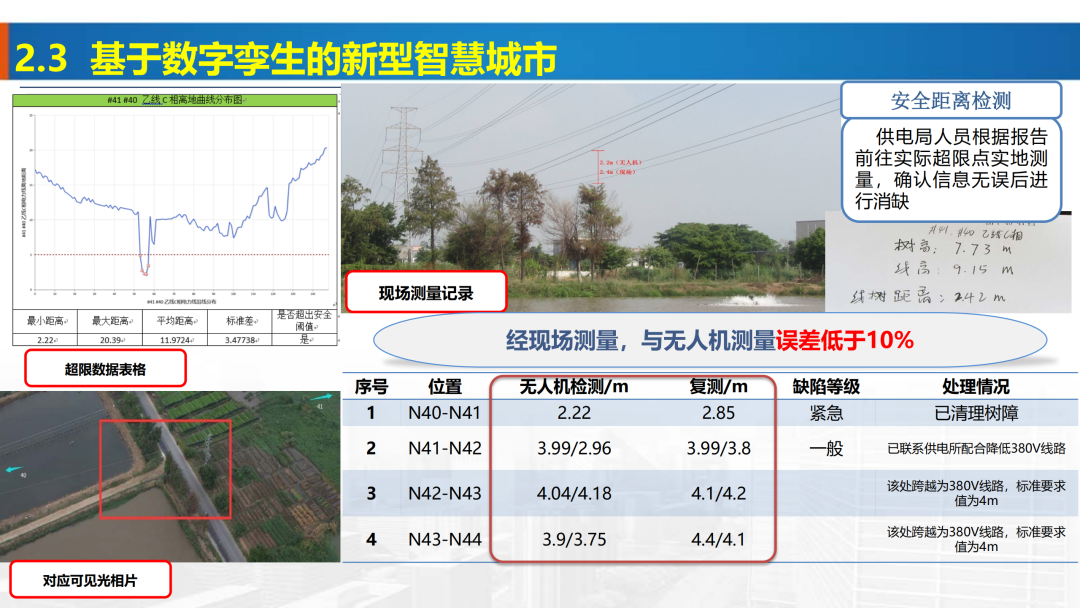Viewport: 1080px width, 608px height.
Task: Click the '最小距离' table header in chart
Action: coord(45,321)
